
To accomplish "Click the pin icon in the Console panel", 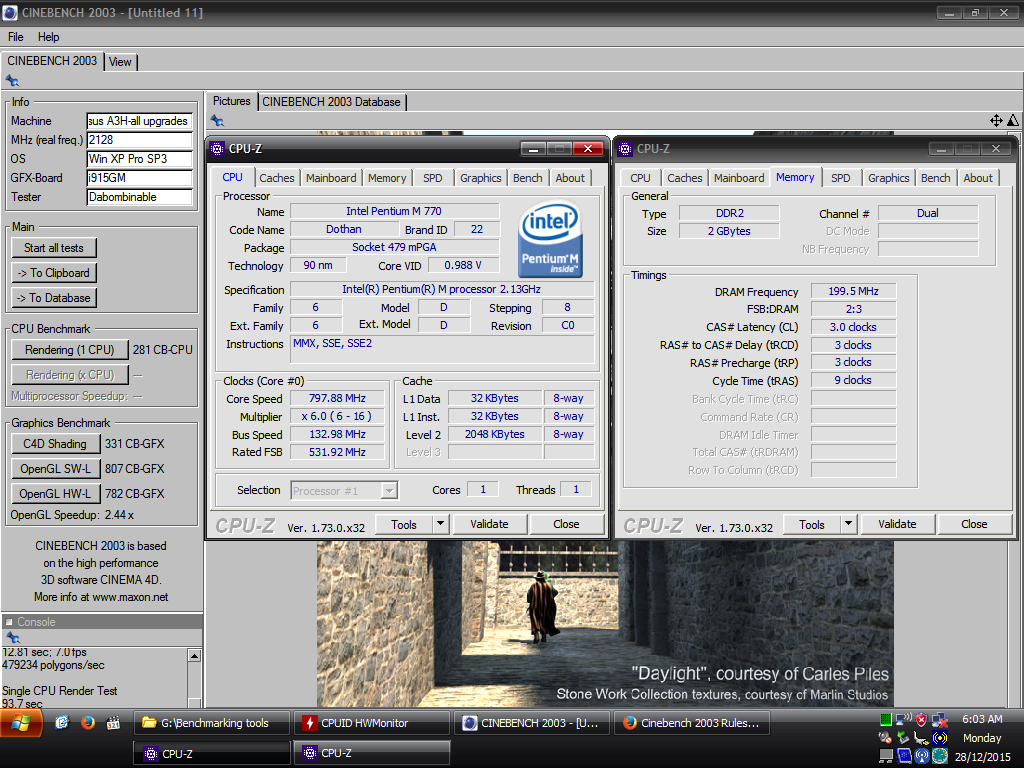I will (x=12, y=637).
